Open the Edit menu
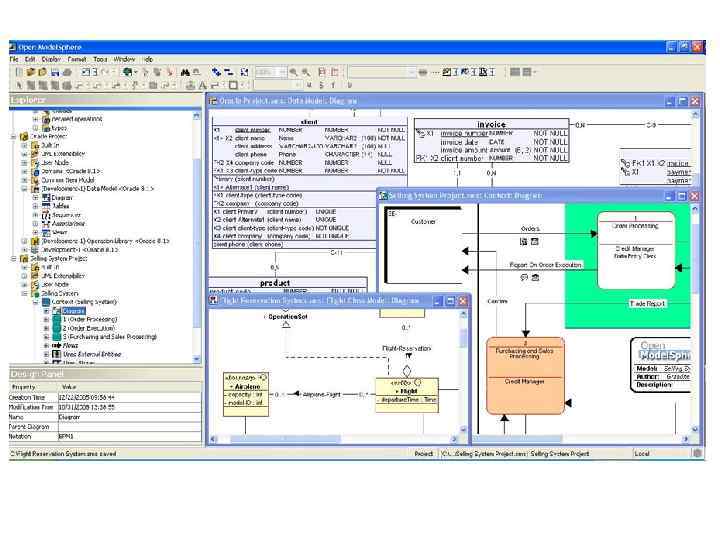 (30, 59)
